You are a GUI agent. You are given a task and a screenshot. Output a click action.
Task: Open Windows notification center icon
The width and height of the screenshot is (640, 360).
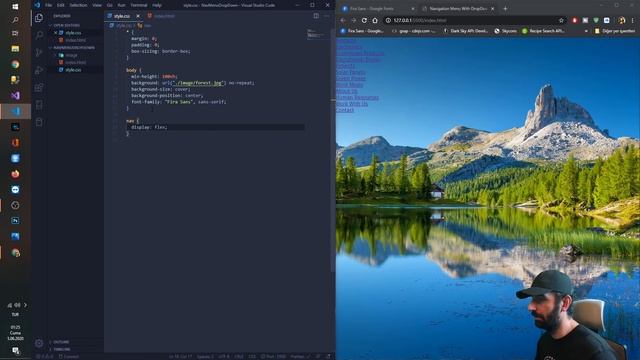coord(15,351)
